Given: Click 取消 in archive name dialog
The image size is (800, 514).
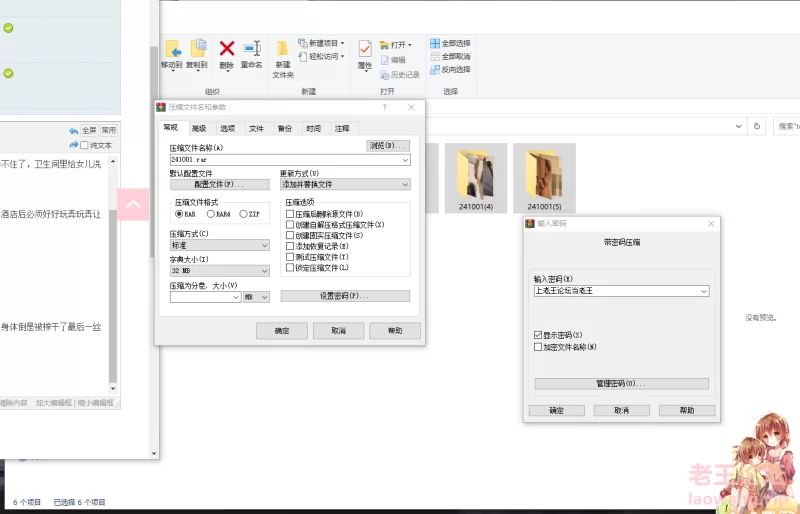Looking at the screenshot, I should (x=339, y=331).
